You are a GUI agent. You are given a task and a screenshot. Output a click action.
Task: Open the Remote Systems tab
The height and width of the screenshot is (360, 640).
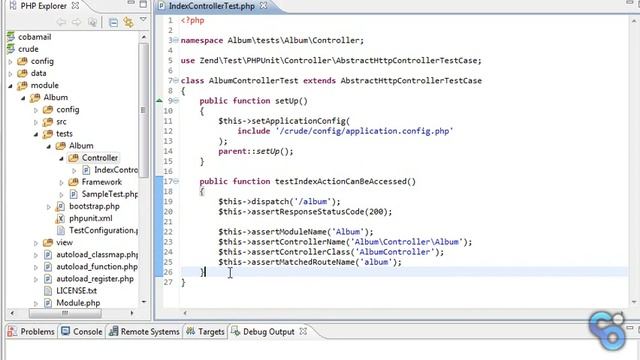(144, 331)
